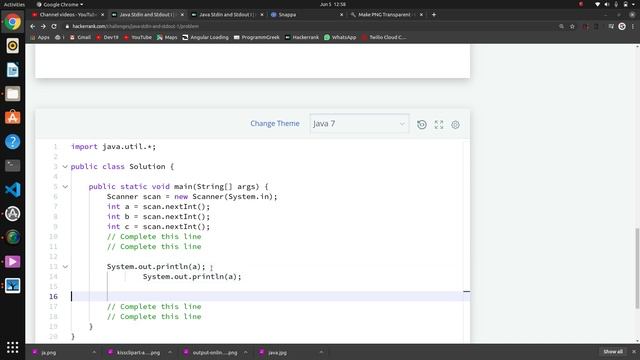
Task: Close the Snappa tab
Action: [342, 15]
